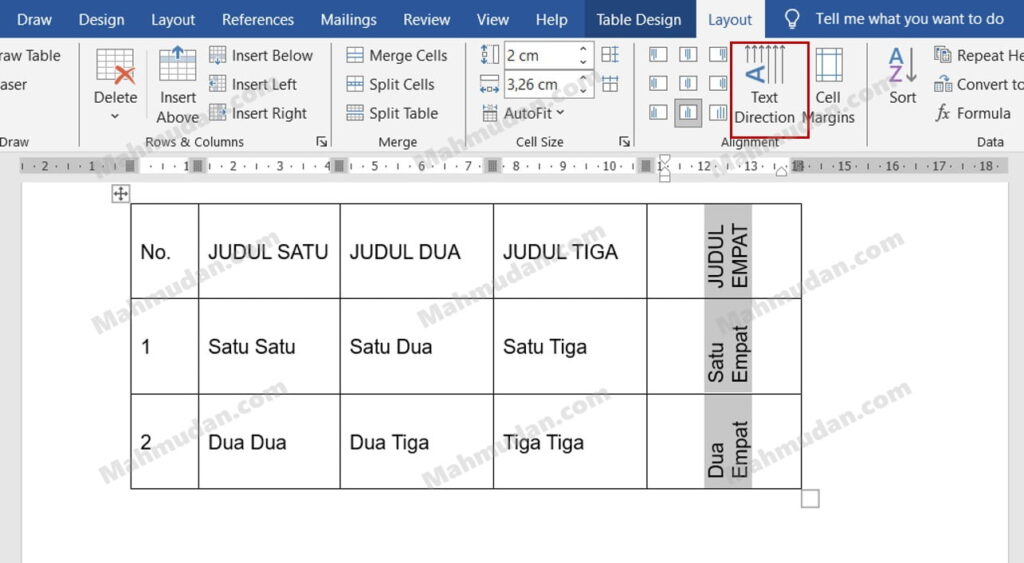Click Insert Below button

(x=261, y=56)
